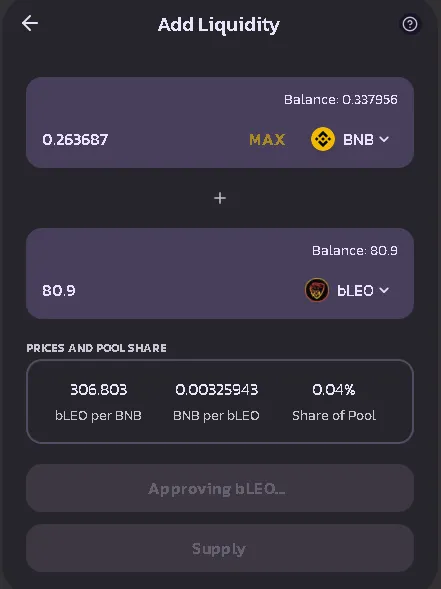Click the Supply button
This screenshot has width=441, height=589.
(x=220, y=548)
